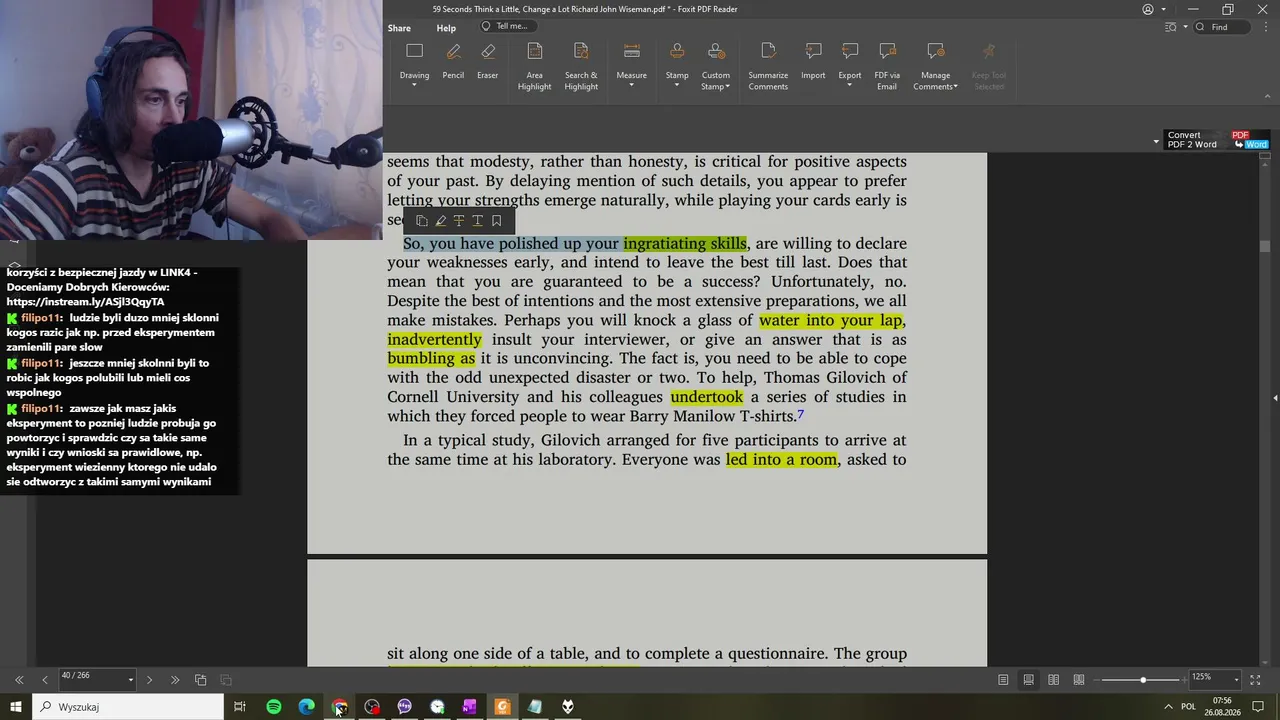Click the zoom slider handle

(1143, 680)
